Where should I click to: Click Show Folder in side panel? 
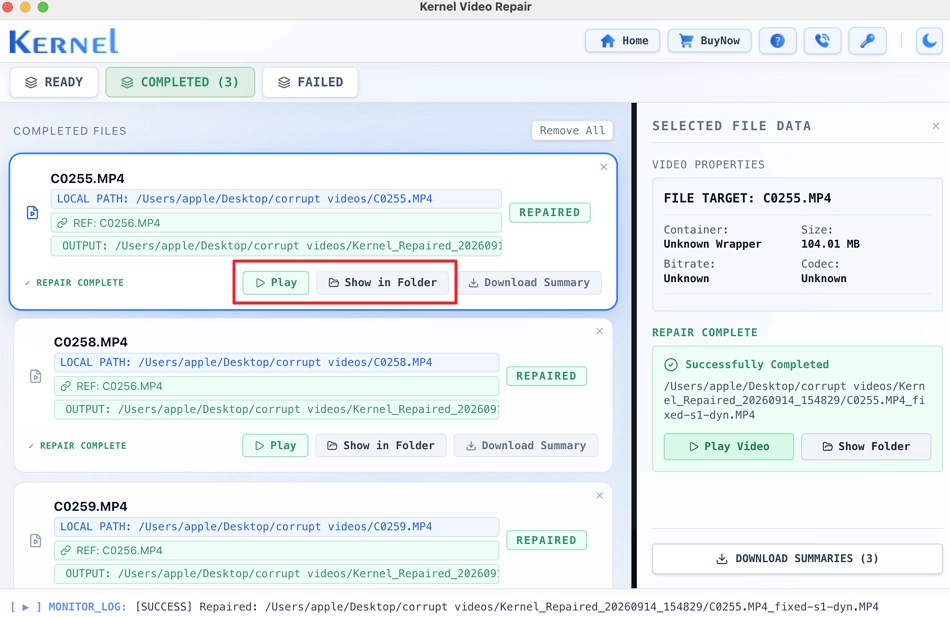pos(866,447)
